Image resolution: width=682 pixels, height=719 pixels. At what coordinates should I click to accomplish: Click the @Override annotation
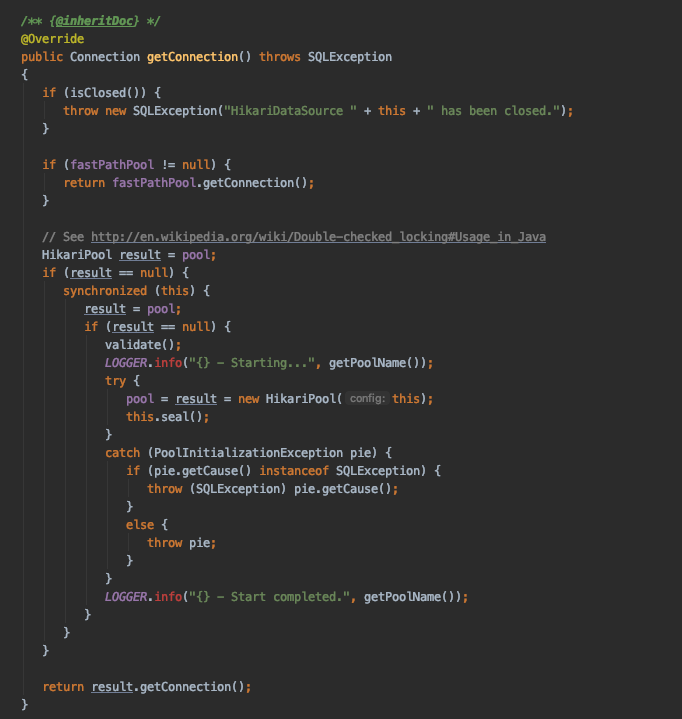click(52, 39)
